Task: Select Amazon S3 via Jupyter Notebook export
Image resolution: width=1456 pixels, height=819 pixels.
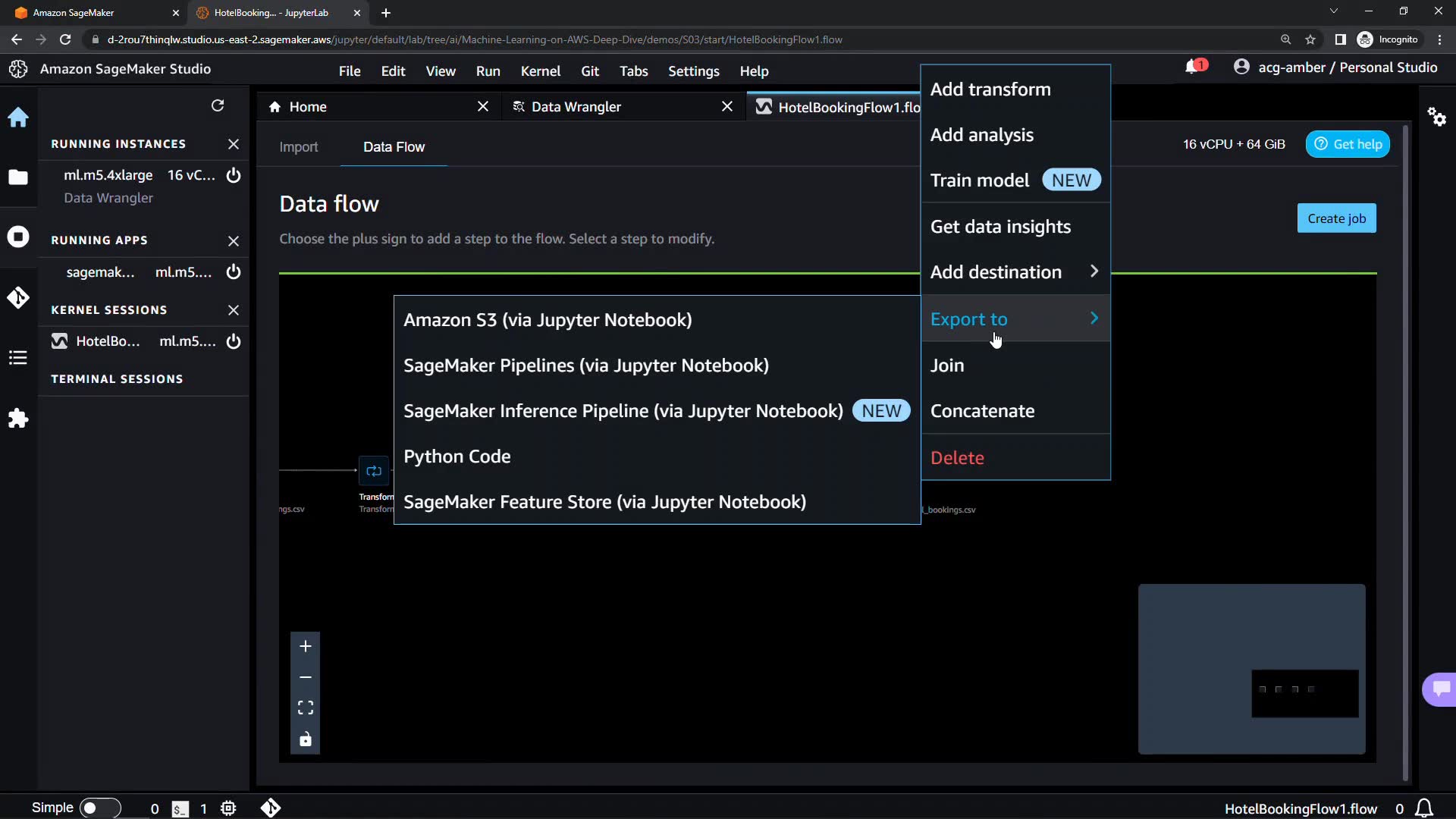Action: 548,320
